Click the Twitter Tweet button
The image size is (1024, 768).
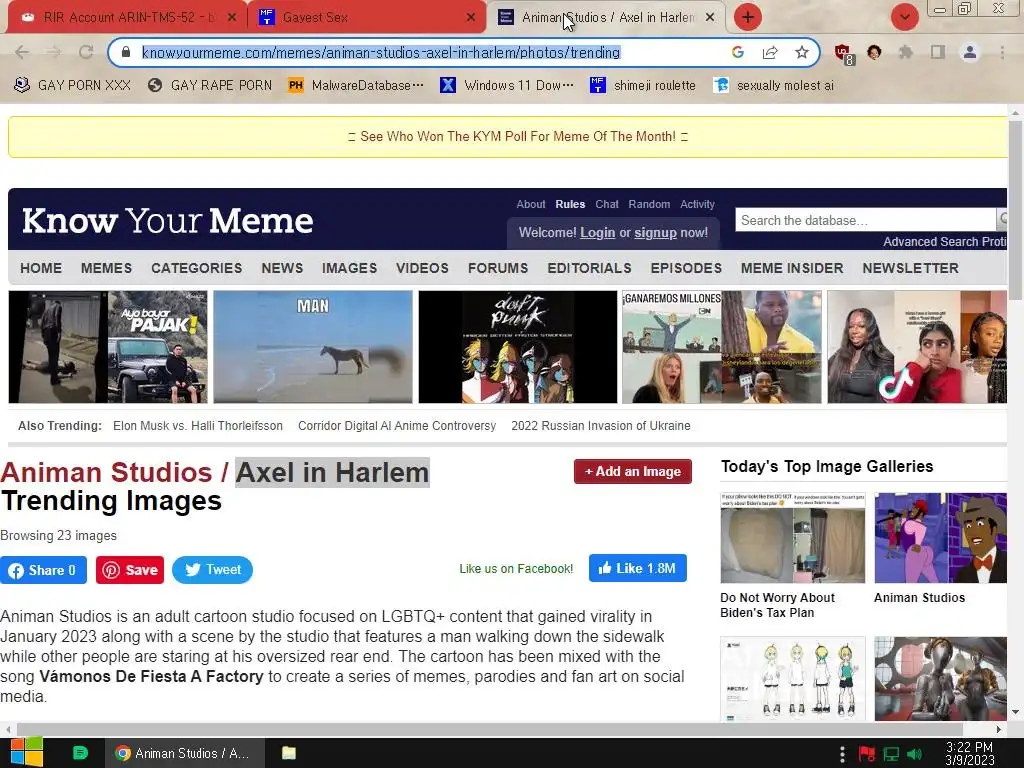pos(212,570)
